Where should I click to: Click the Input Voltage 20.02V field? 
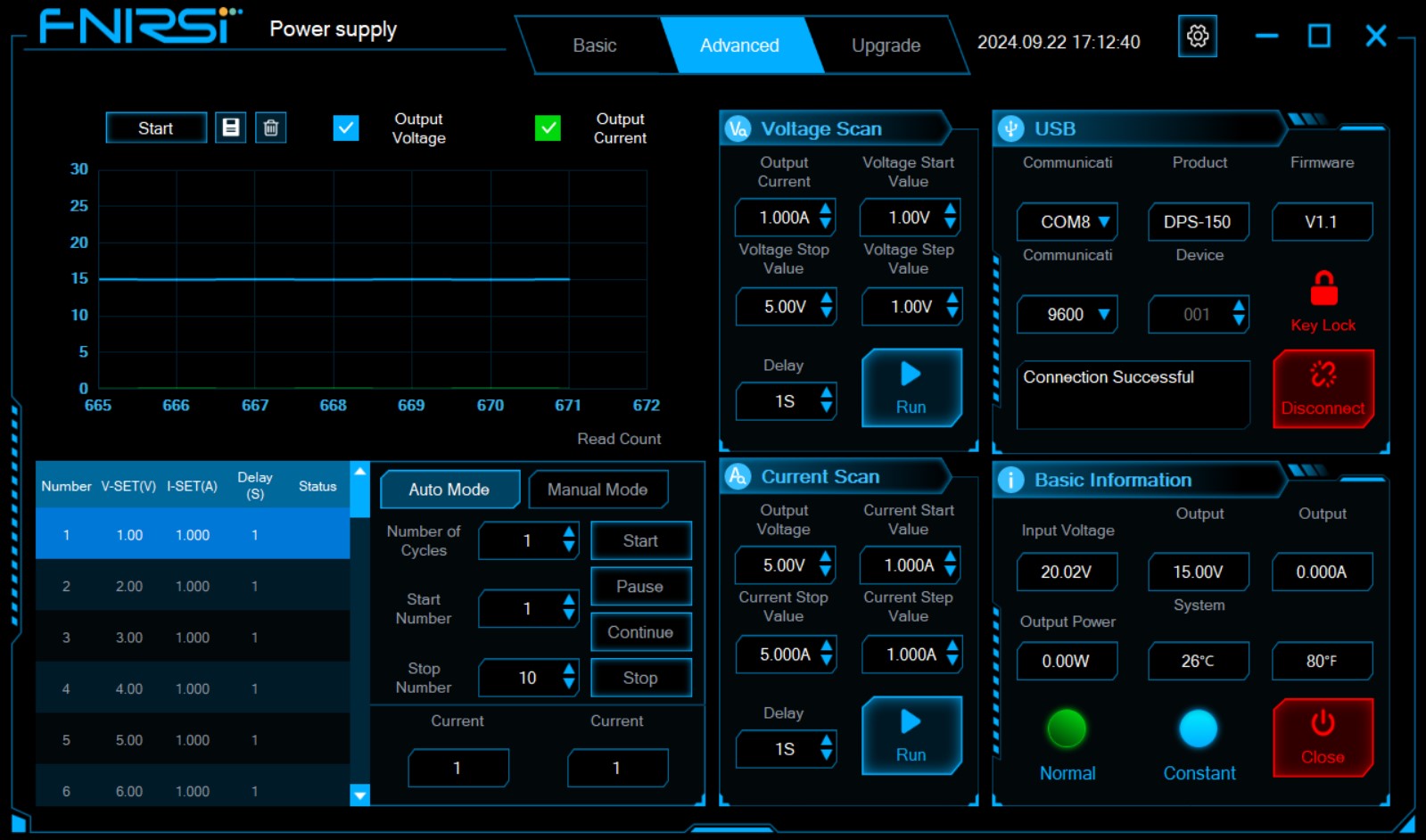click(x=1067, y=572)
